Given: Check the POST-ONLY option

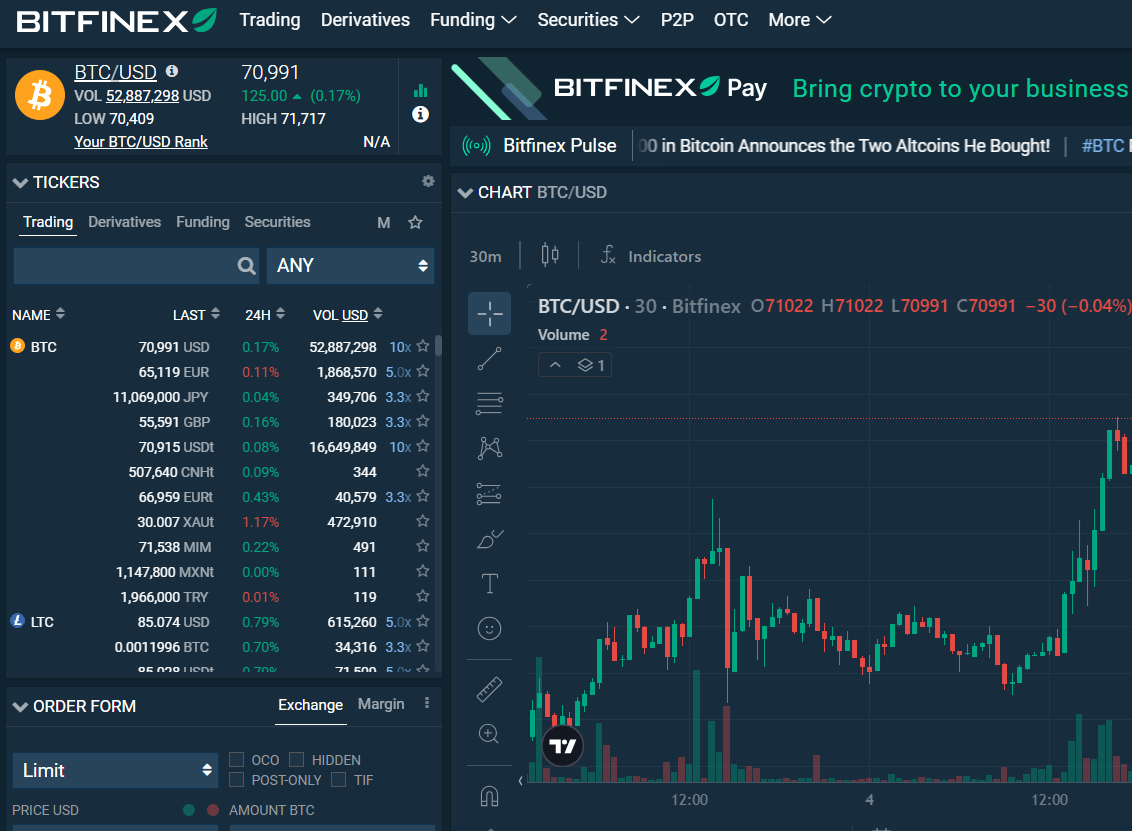Looking at the screenshot, I should pyautogui.click(x=236, y=780).
